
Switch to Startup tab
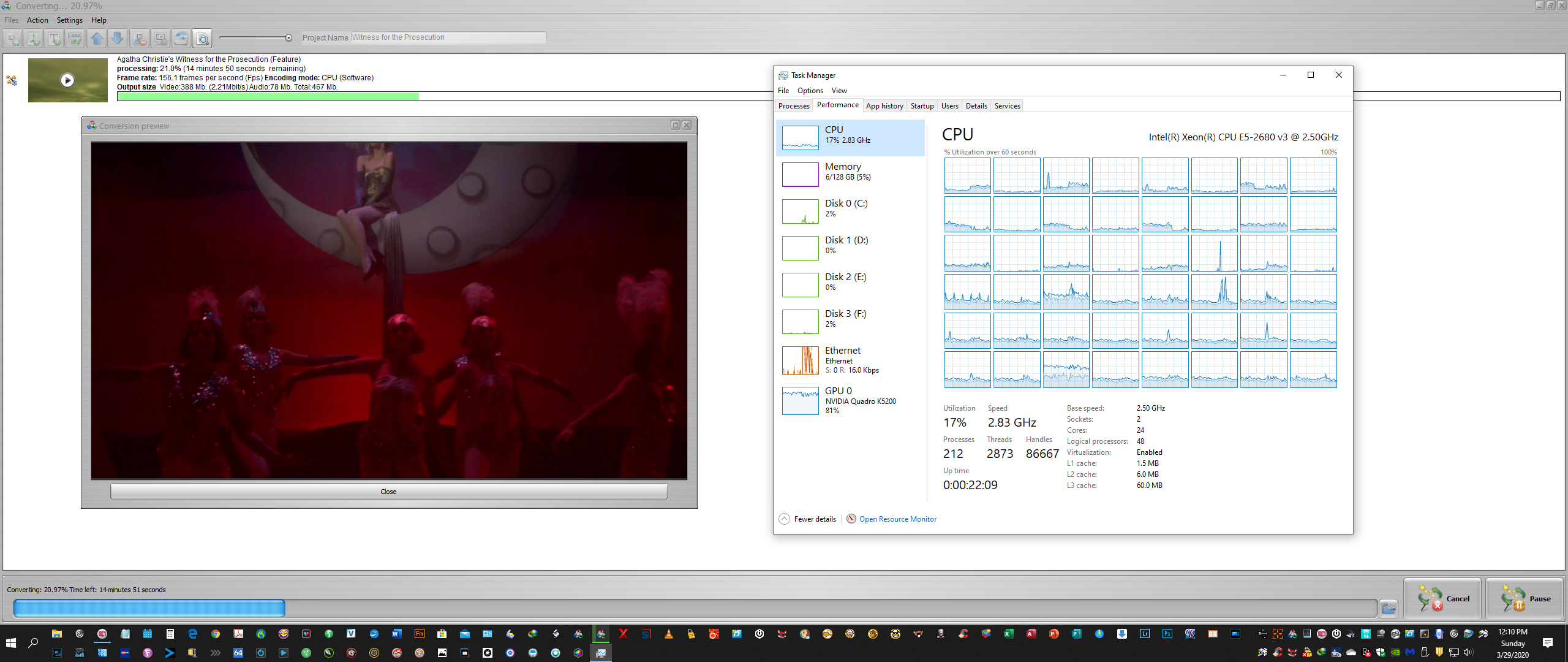coord(922,106)
